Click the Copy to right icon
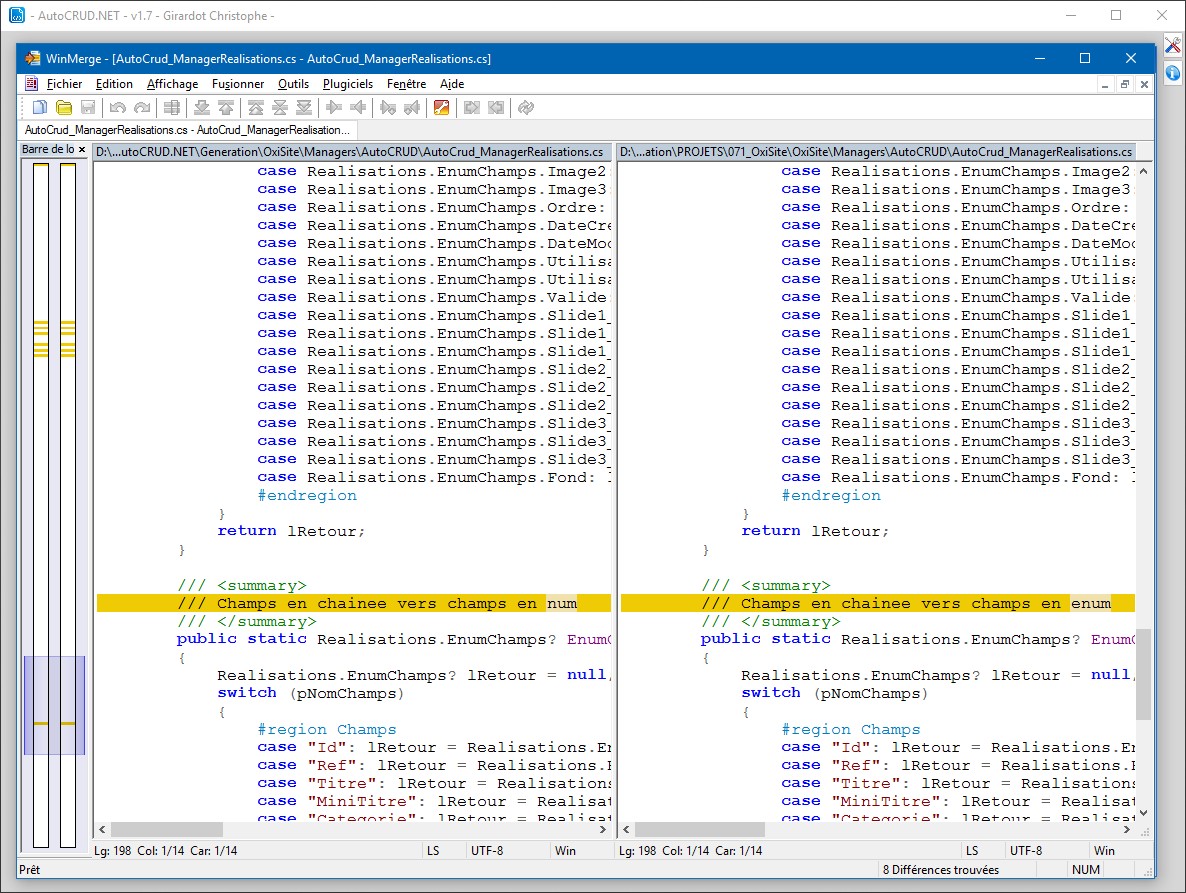Viewport: 1186px width, 893px height. point(334,107)
